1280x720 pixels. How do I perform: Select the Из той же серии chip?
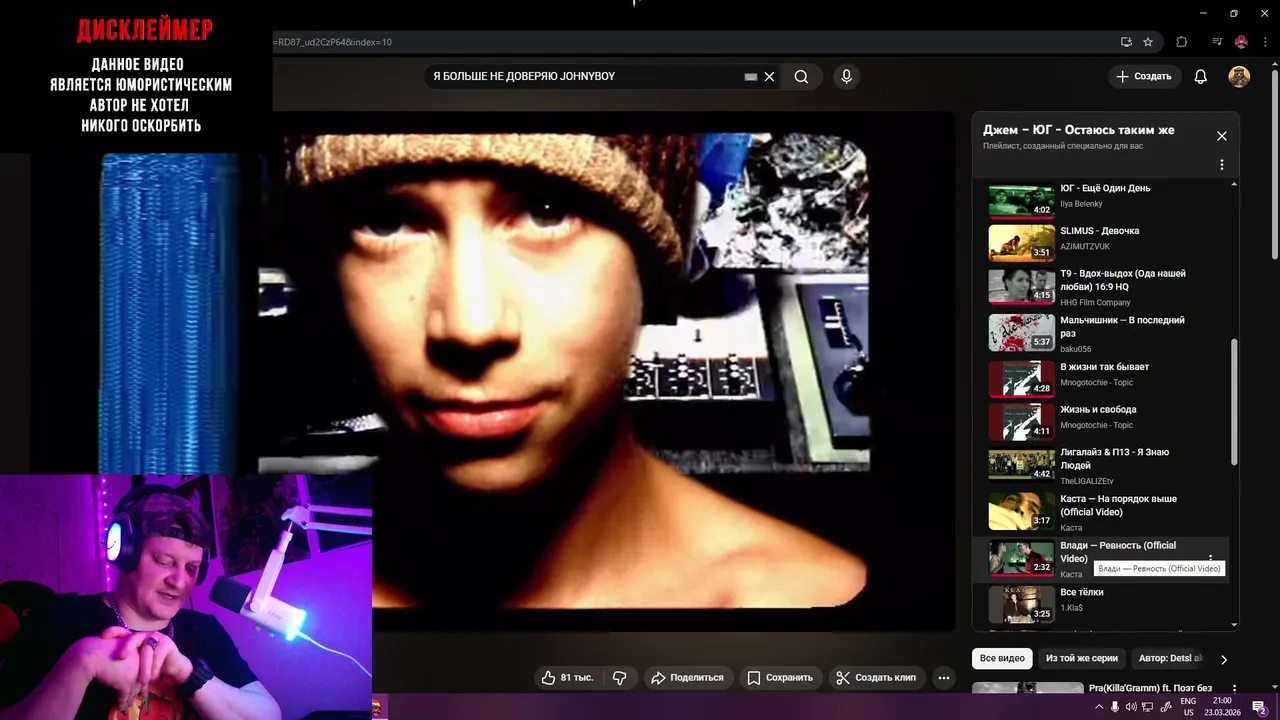[1081, 658]
